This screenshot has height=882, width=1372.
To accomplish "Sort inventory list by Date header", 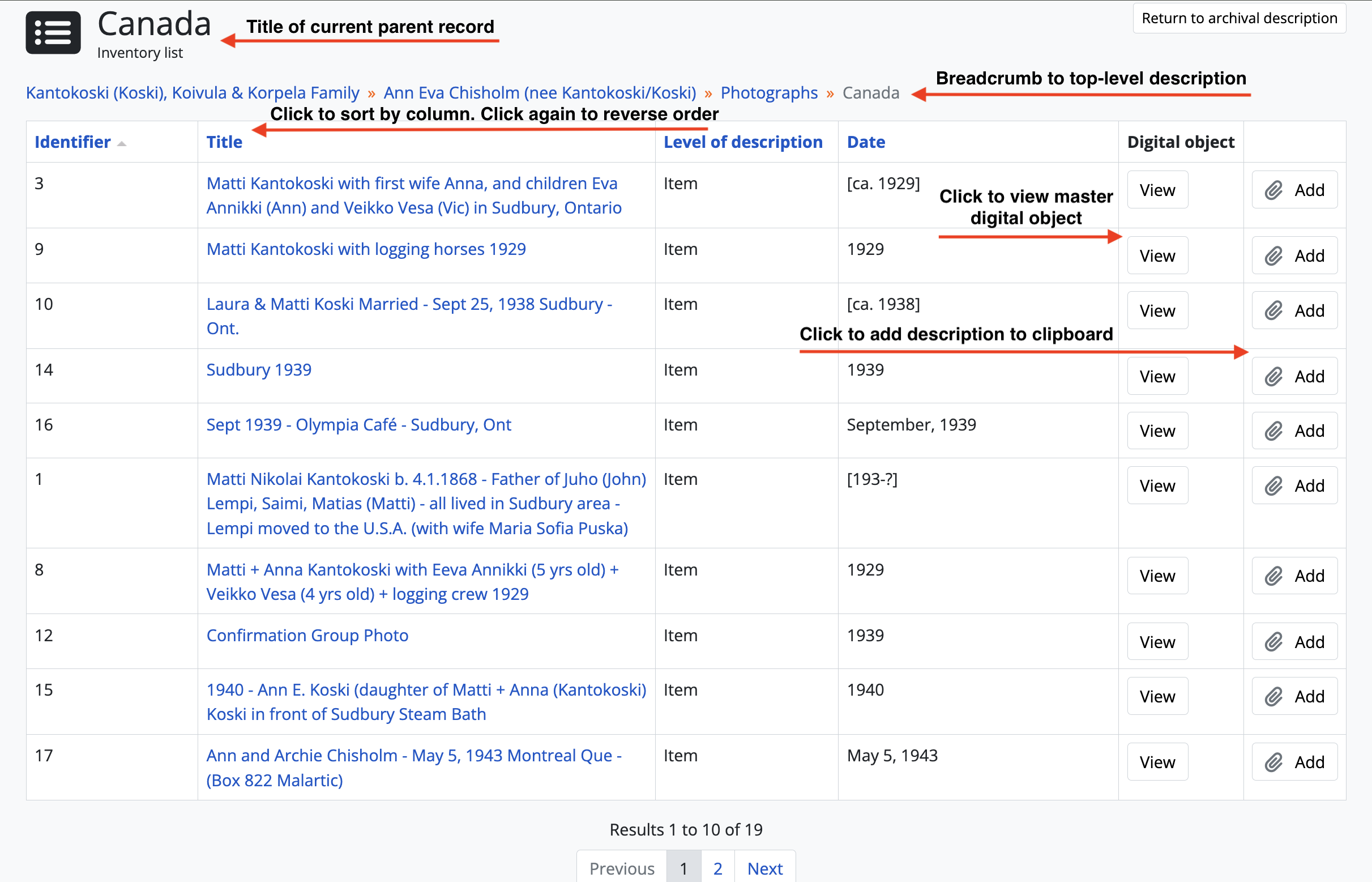I will (x=865, y=142).
